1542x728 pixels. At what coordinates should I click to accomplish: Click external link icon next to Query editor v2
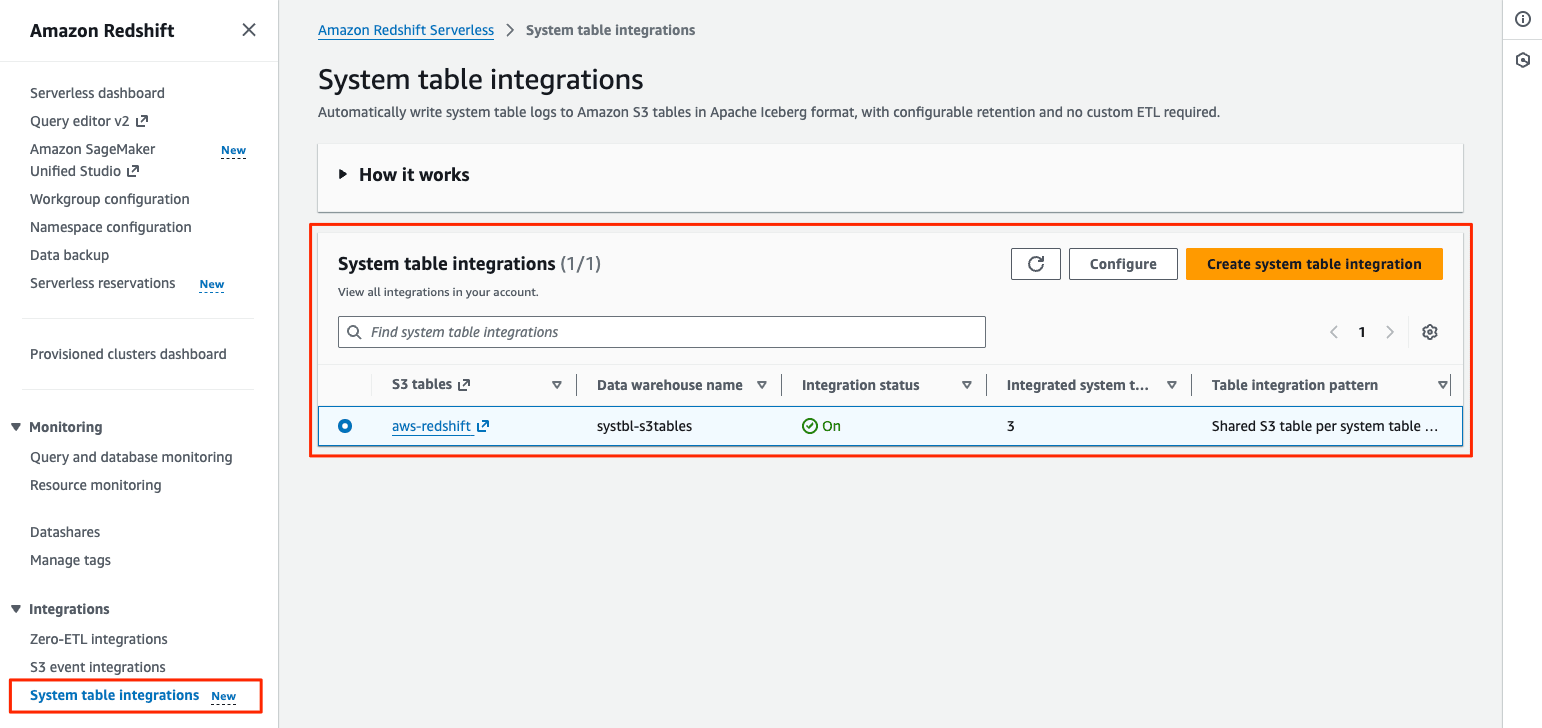pyautogui.click(x=142, y=121)
